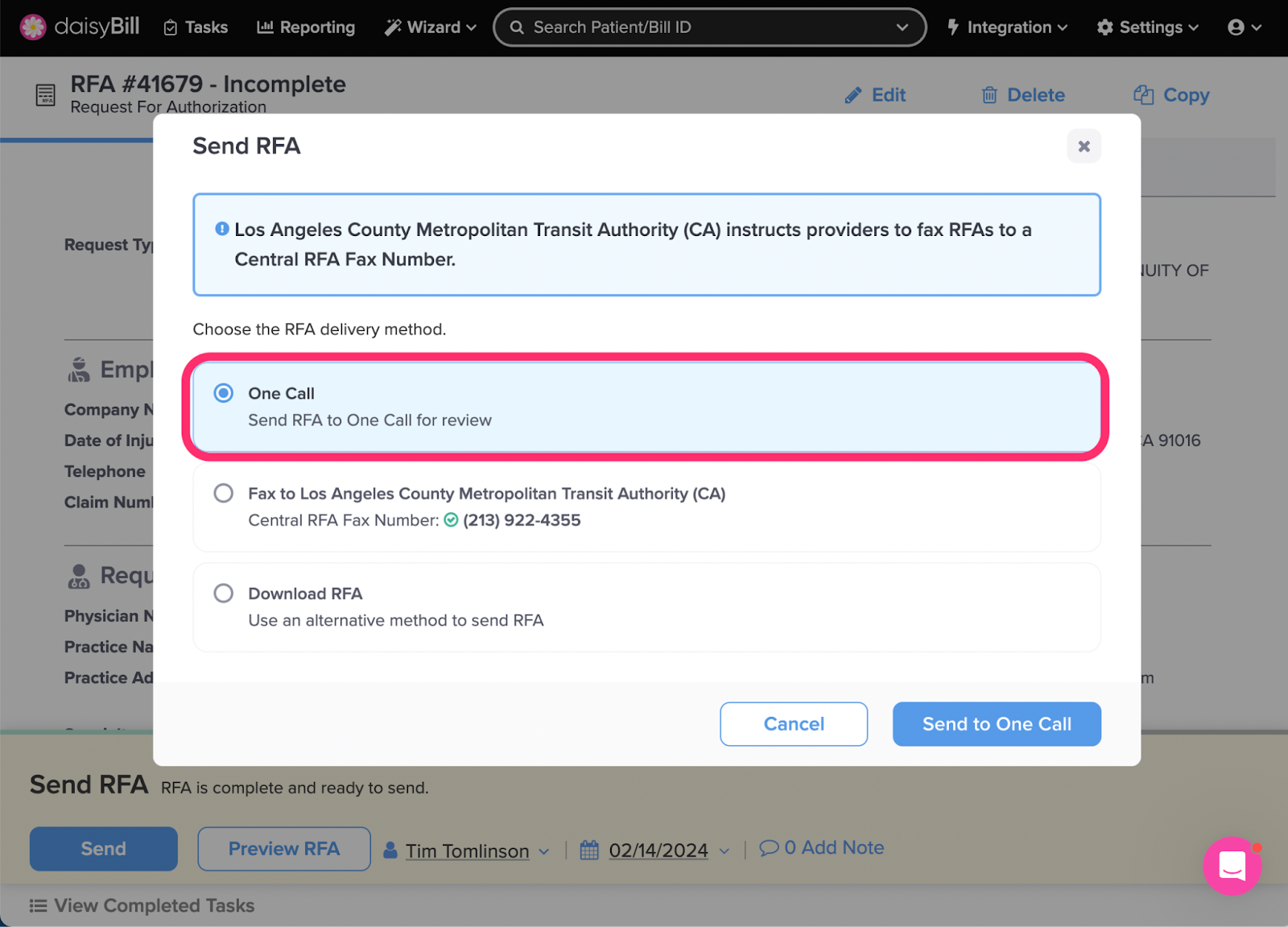Click 'Choose the RFA delivery method.' text
Image resolution: width=1288 pixels, height=927 pixels.
pyautogui.click(x=320, y=329)
